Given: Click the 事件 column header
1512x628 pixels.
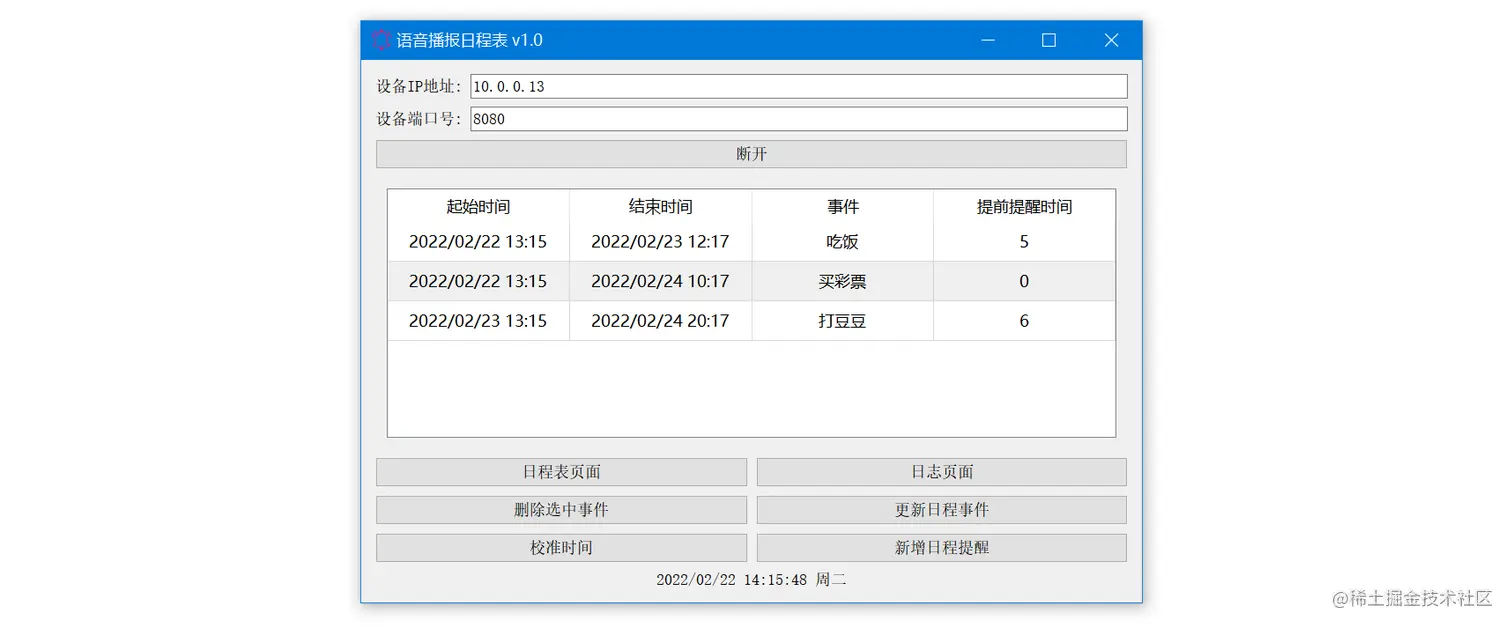Looking at the screenshot, I should [x=842, y=207].
